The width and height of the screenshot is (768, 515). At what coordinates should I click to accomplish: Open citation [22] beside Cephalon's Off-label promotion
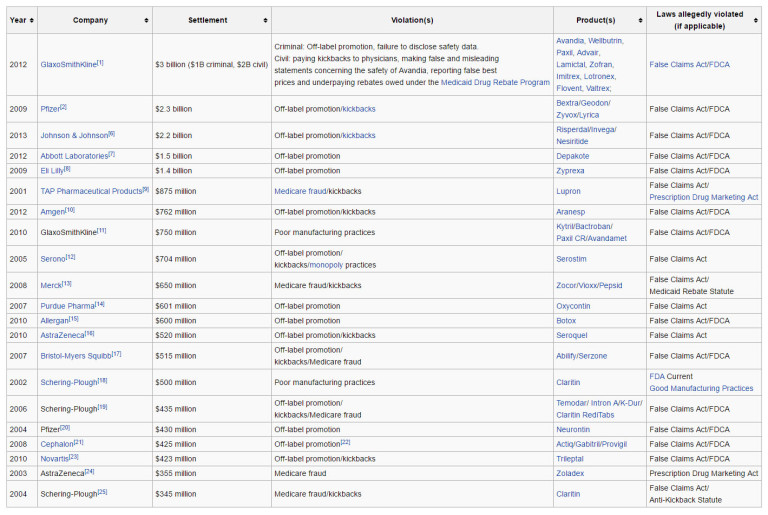click(345, 442)
